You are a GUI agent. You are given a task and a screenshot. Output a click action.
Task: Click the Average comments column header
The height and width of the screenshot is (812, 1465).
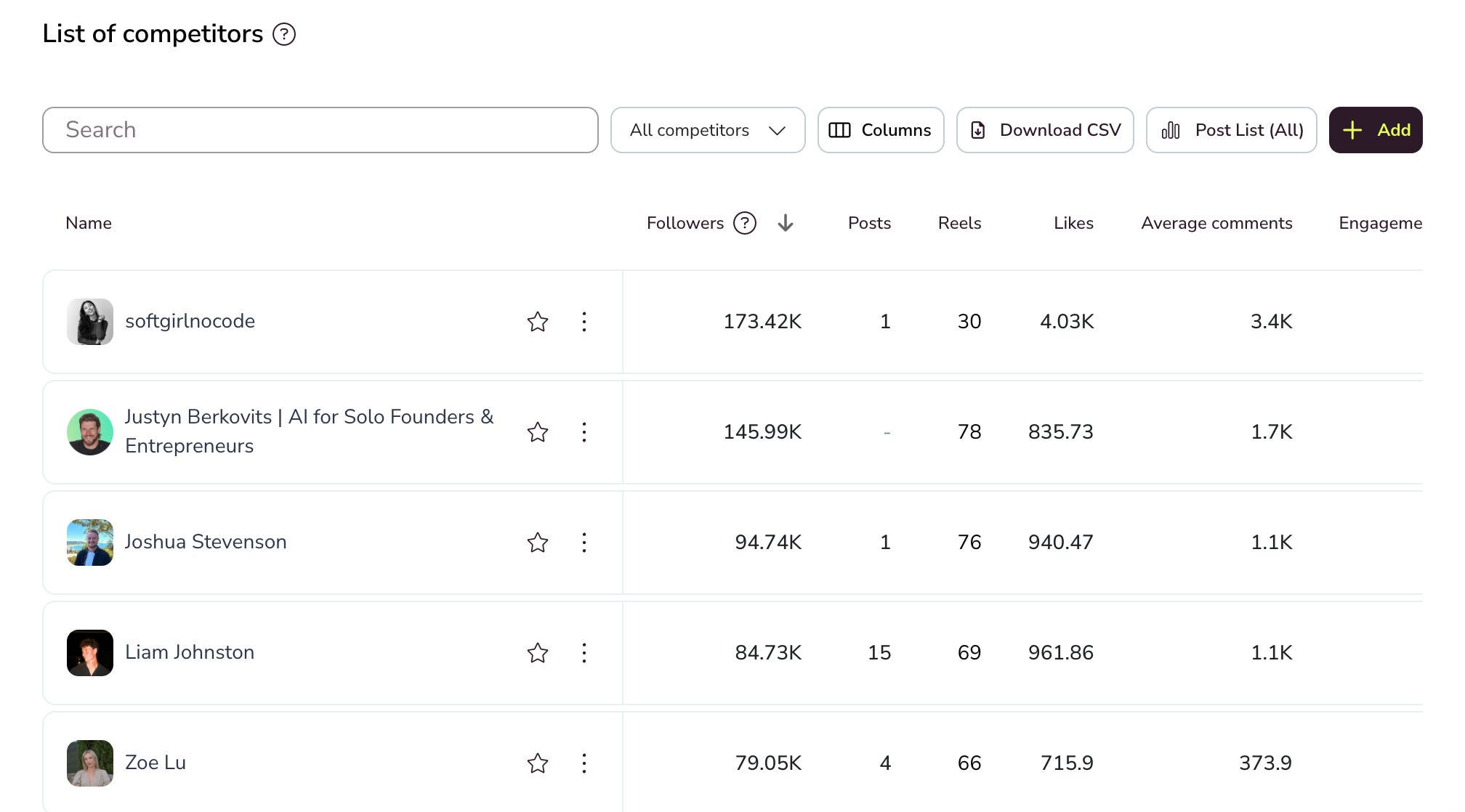(1216, 223)
